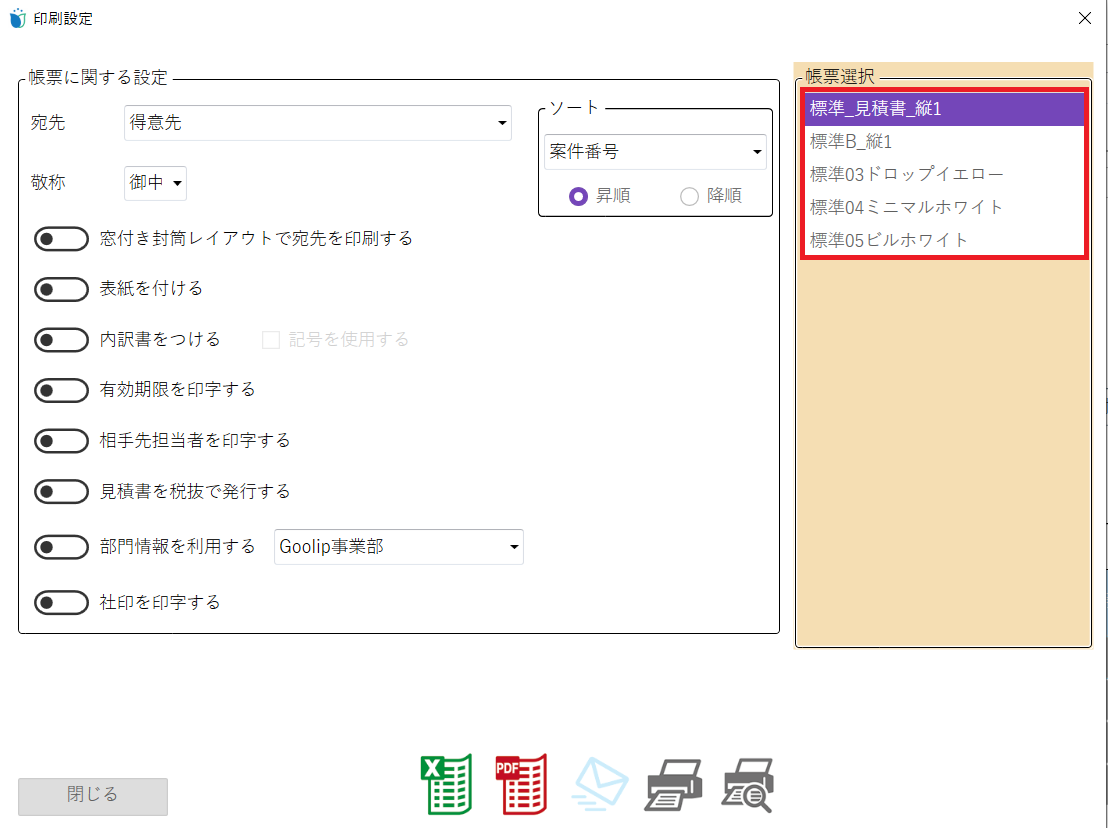Toggle 社印を印字する on
Screen dimensions: 1108x828
pyautogui.click(x=61, y=602)
